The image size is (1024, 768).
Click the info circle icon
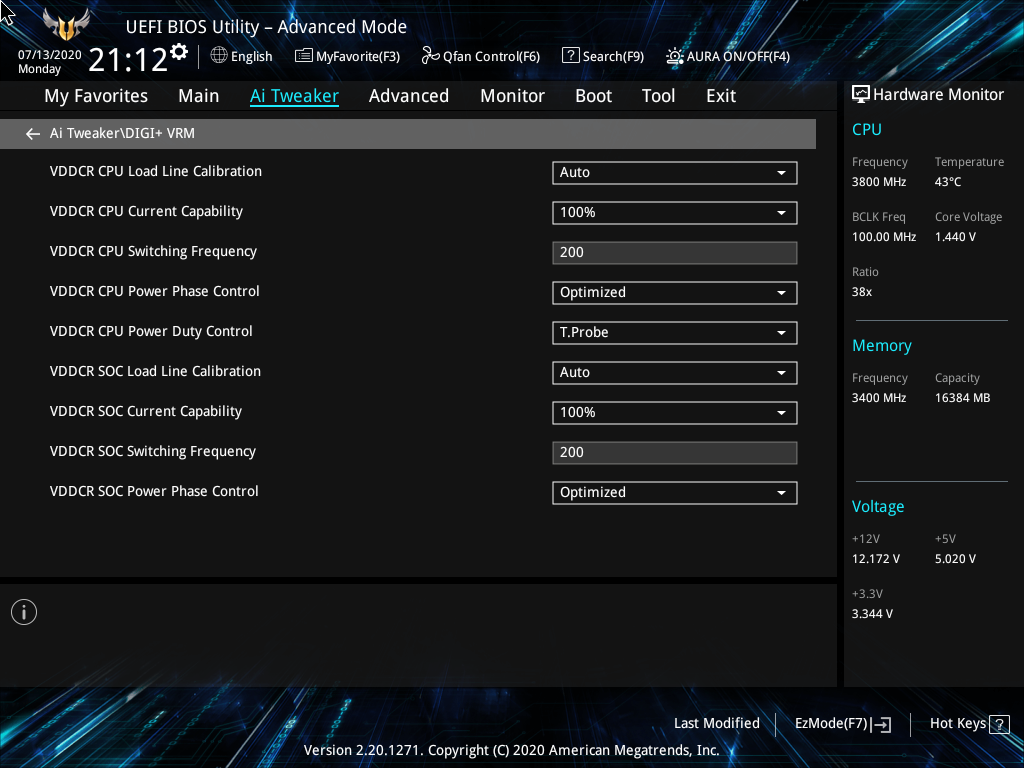coord(24,612)
